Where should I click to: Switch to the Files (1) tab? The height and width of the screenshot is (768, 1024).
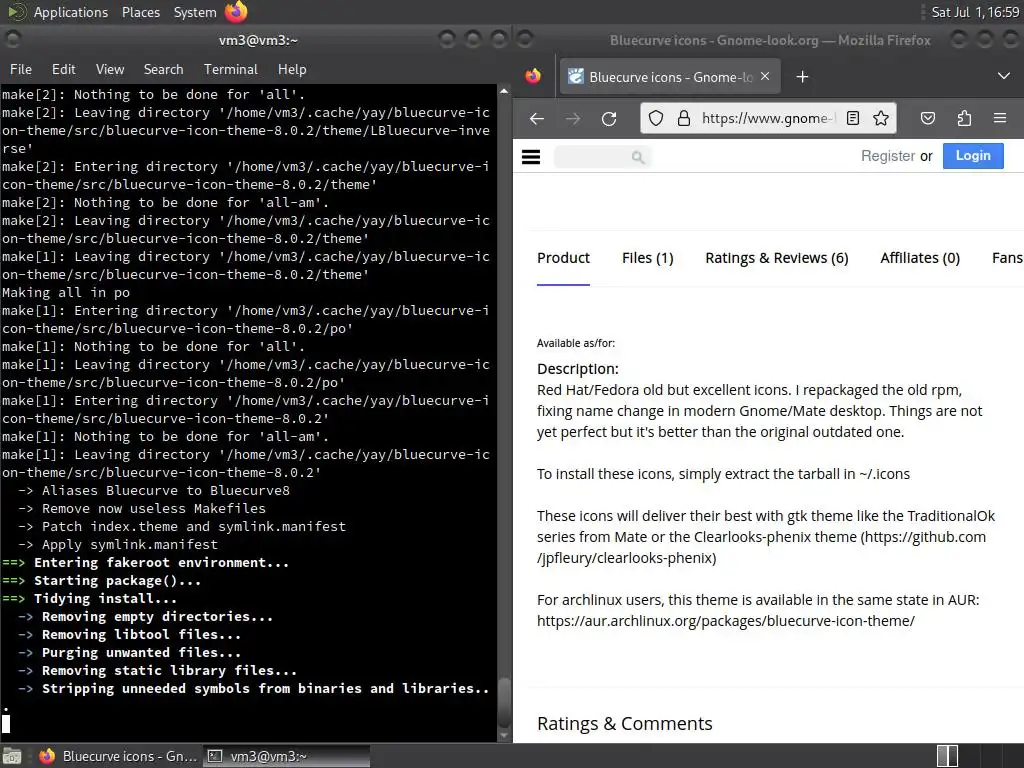coord(647,258)
